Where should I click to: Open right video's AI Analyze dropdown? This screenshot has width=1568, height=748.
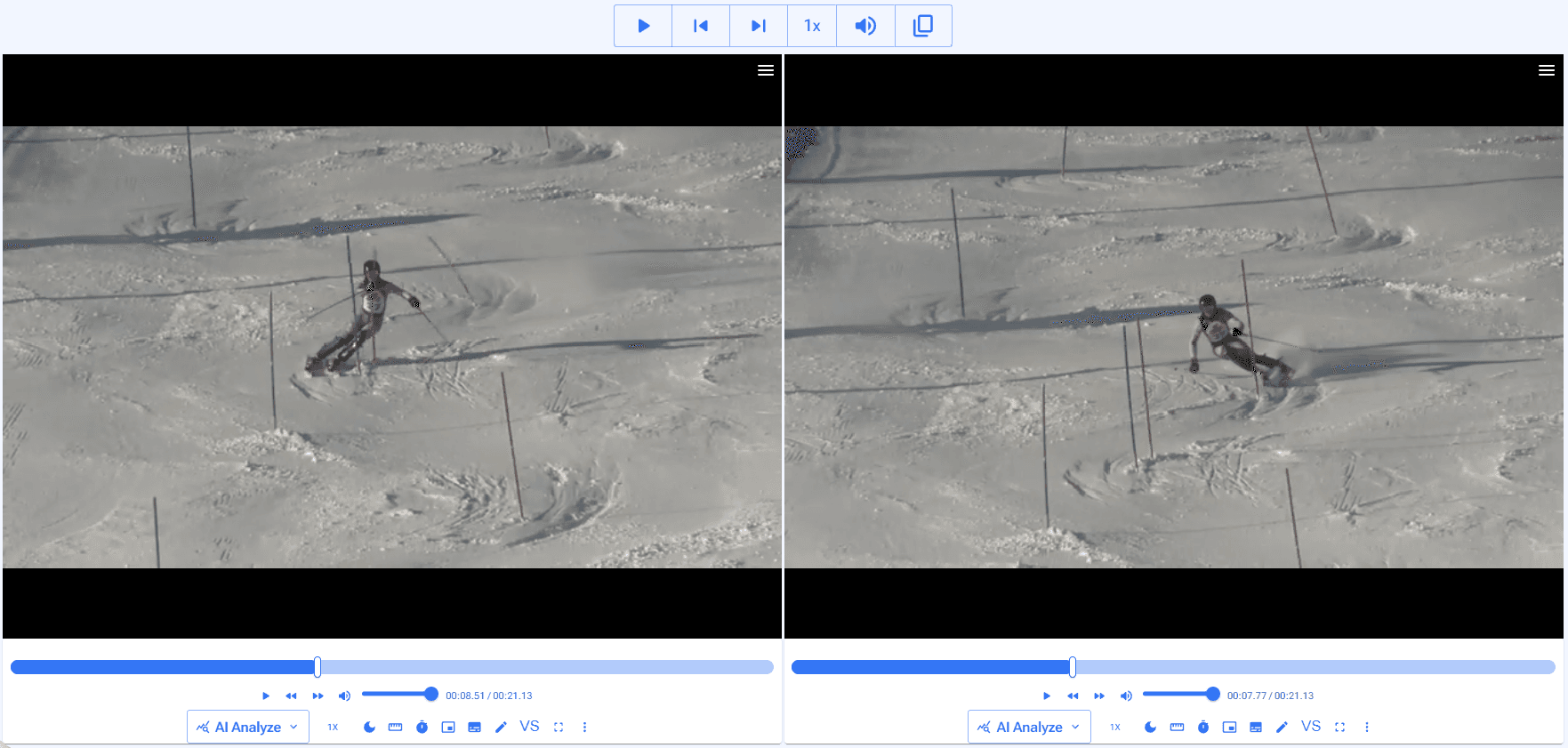click(1029, 727)
